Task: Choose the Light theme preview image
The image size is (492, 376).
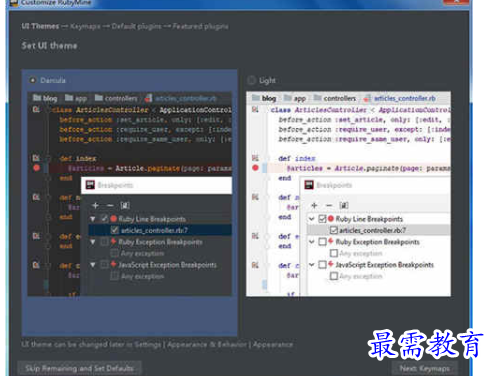Action: tap(348, 194)
